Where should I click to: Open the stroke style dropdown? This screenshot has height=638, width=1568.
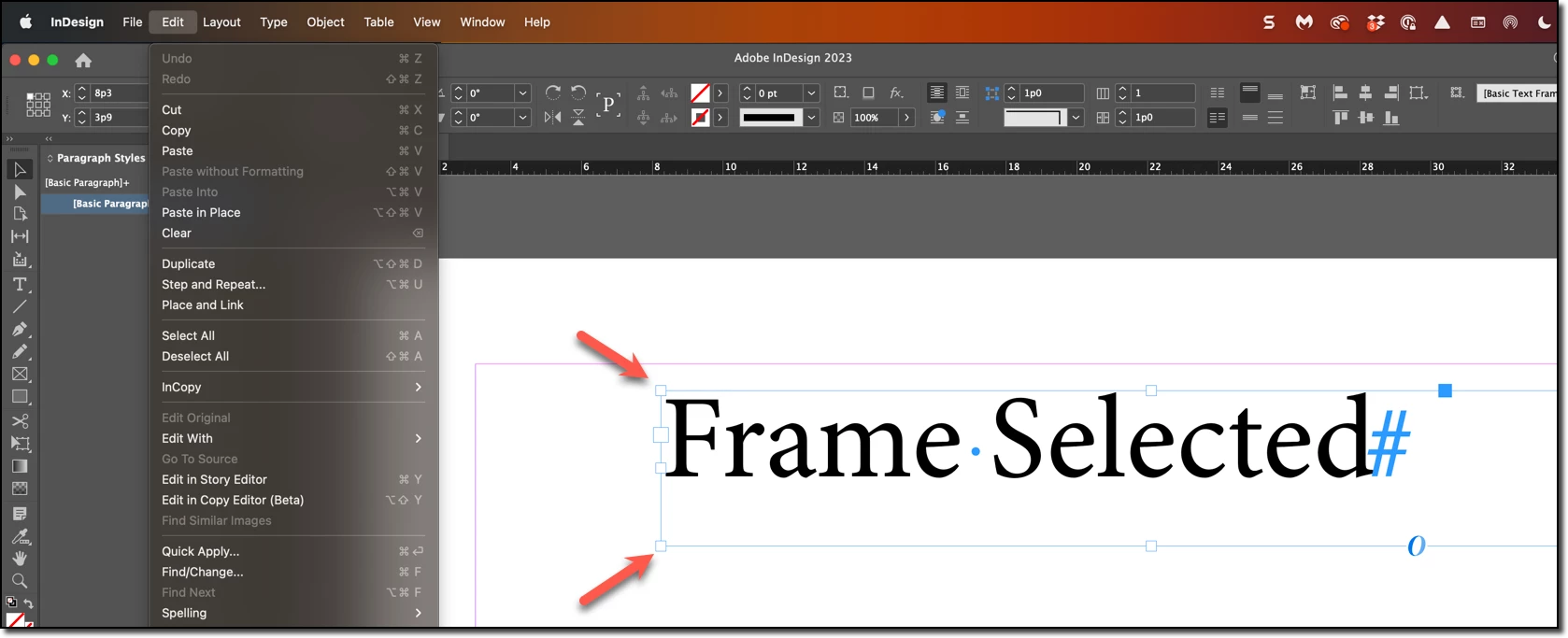click(x=811, y=117)
